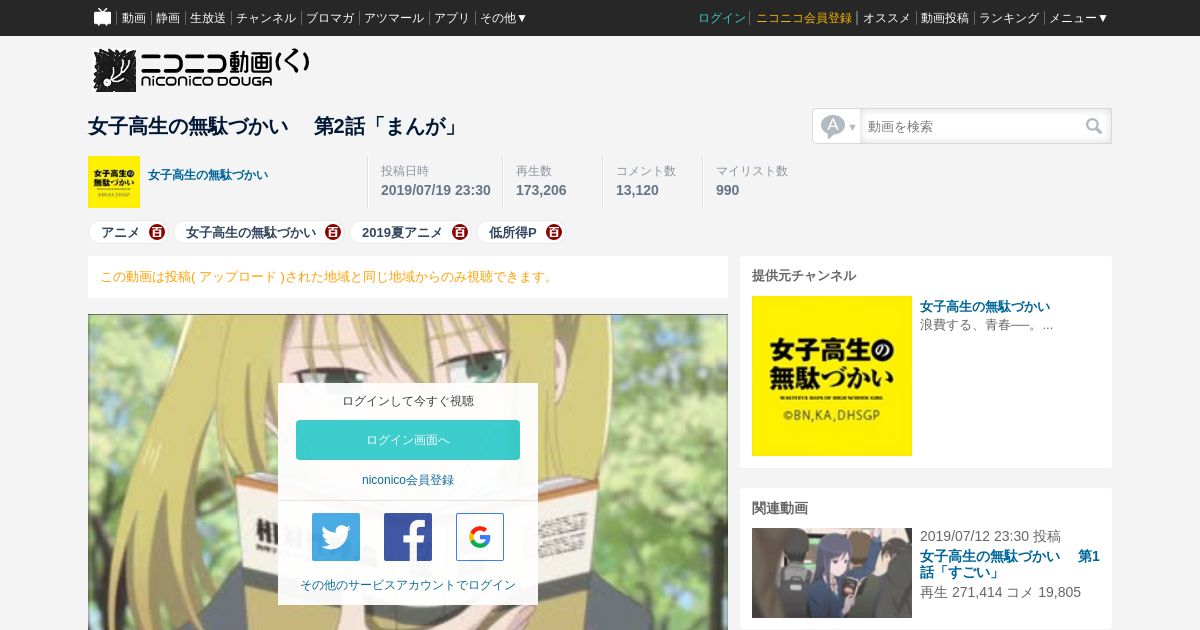The height and width of the screenshot is (630, 1200).
Task: Open related video title 第1話「すごい」
Action: coord(1010,564)
